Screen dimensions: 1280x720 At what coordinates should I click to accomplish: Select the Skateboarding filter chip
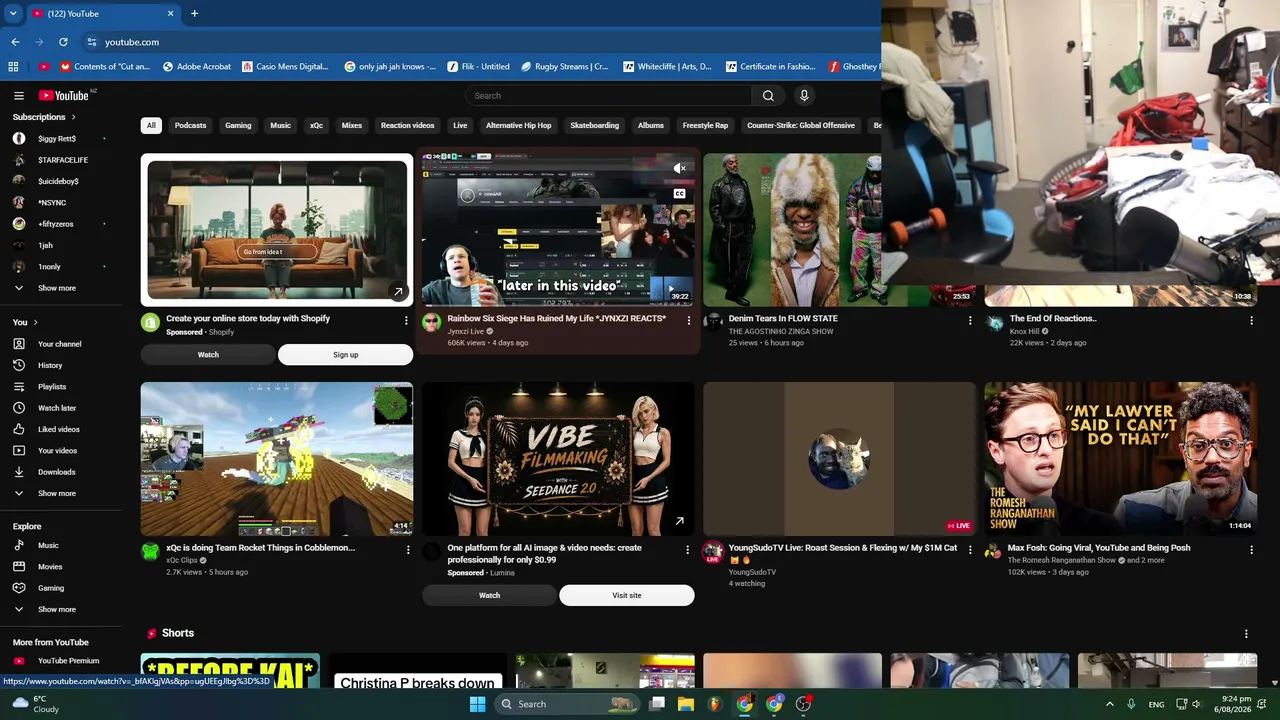coord(595,125)
